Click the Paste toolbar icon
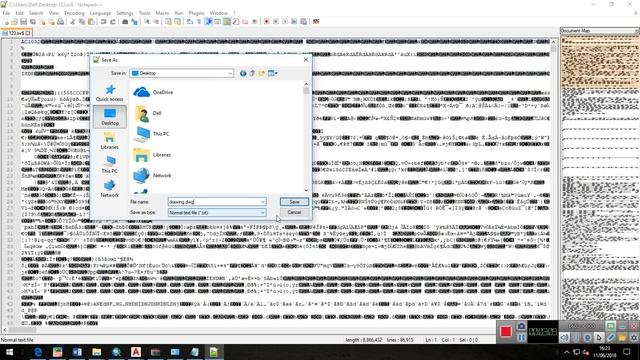This screenshot has width=640, height=360. [91, 22]
